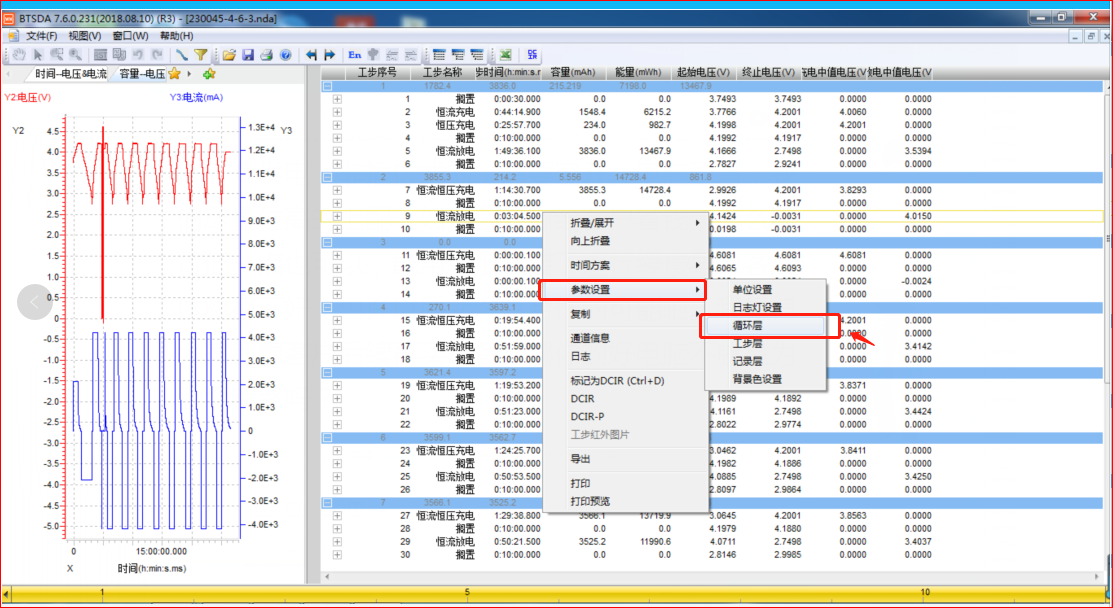This screenshot has width=1113, height=608.
Task: Expand step 7 恒流恒压充电 row
Action: coord(337,190)
